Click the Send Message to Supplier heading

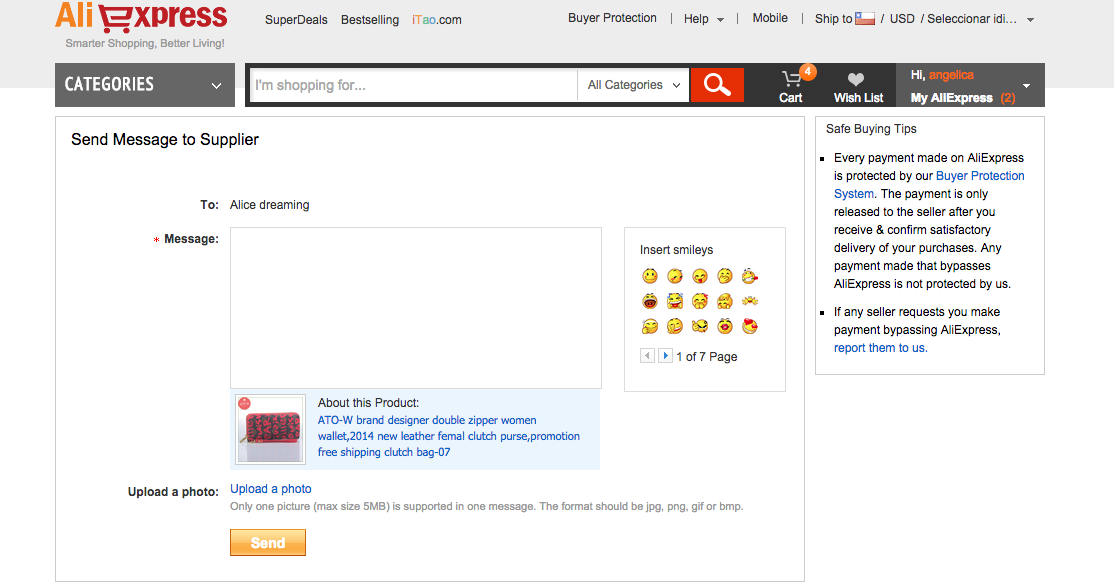coord(165,139)
